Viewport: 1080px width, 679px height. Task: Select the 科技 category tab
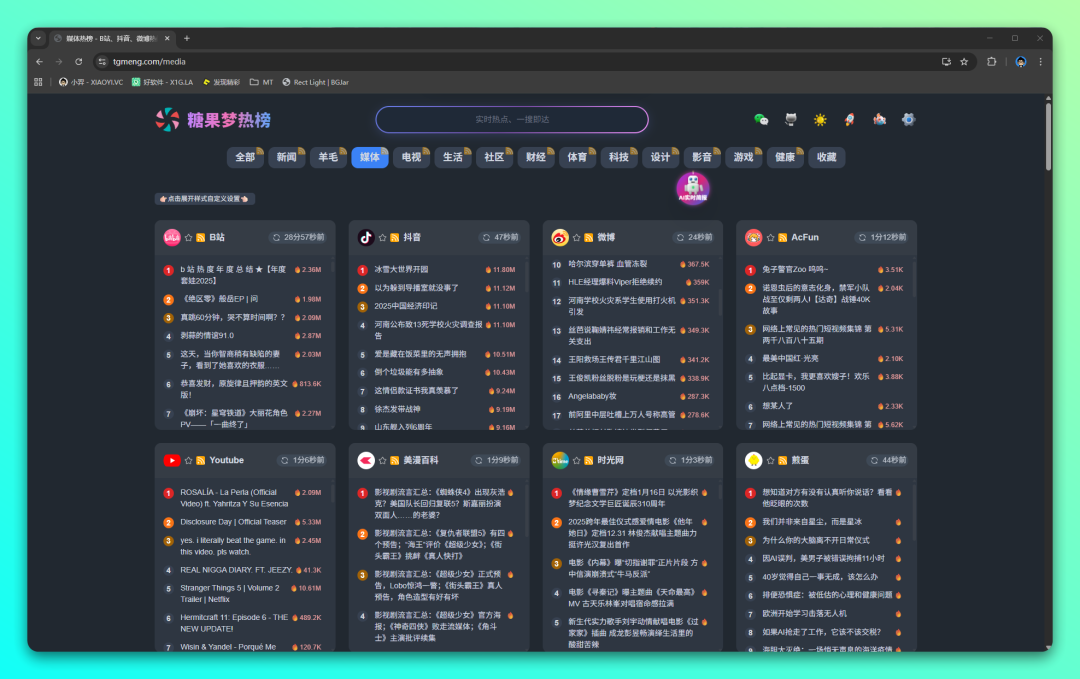coord(619,157)
